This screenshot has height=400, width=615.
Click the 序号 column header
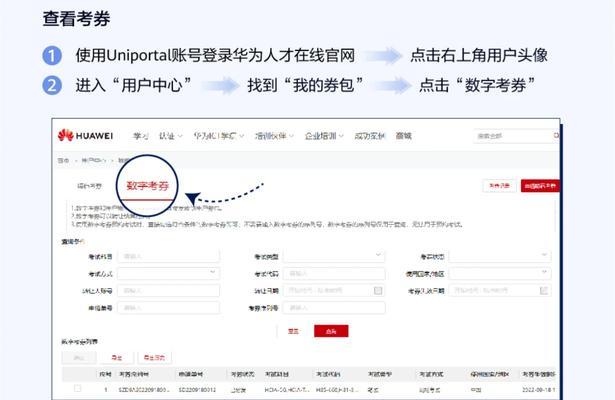coord(105,375)
